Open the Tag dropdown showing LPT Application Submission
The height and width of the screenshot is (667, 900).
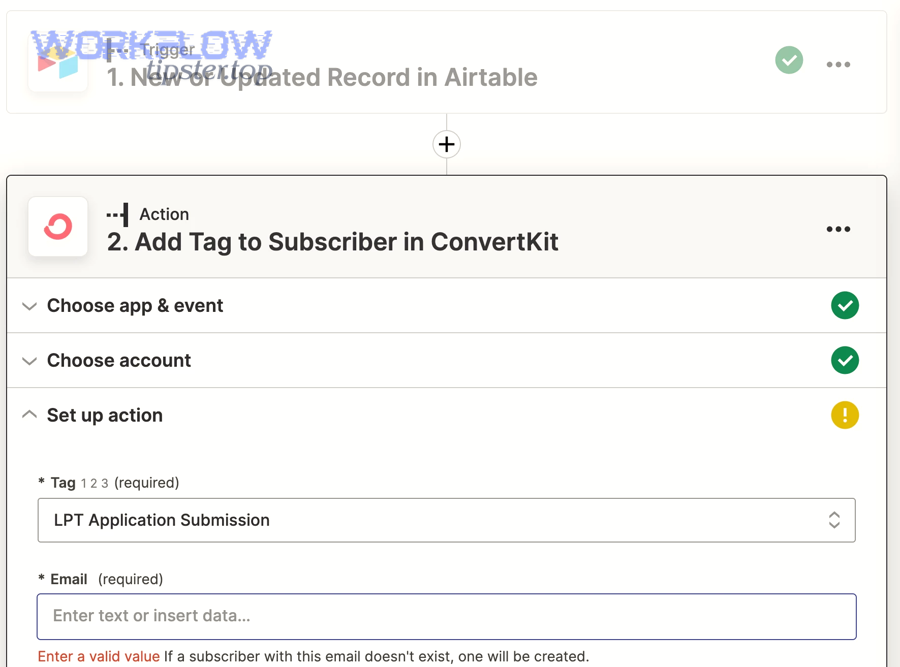tap(446, 520)
